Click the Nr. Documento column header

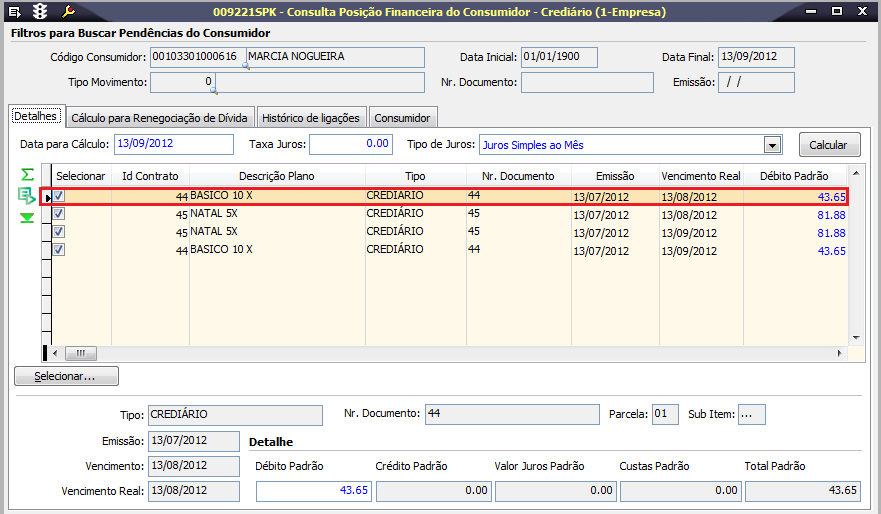click(x=519, y=176)
